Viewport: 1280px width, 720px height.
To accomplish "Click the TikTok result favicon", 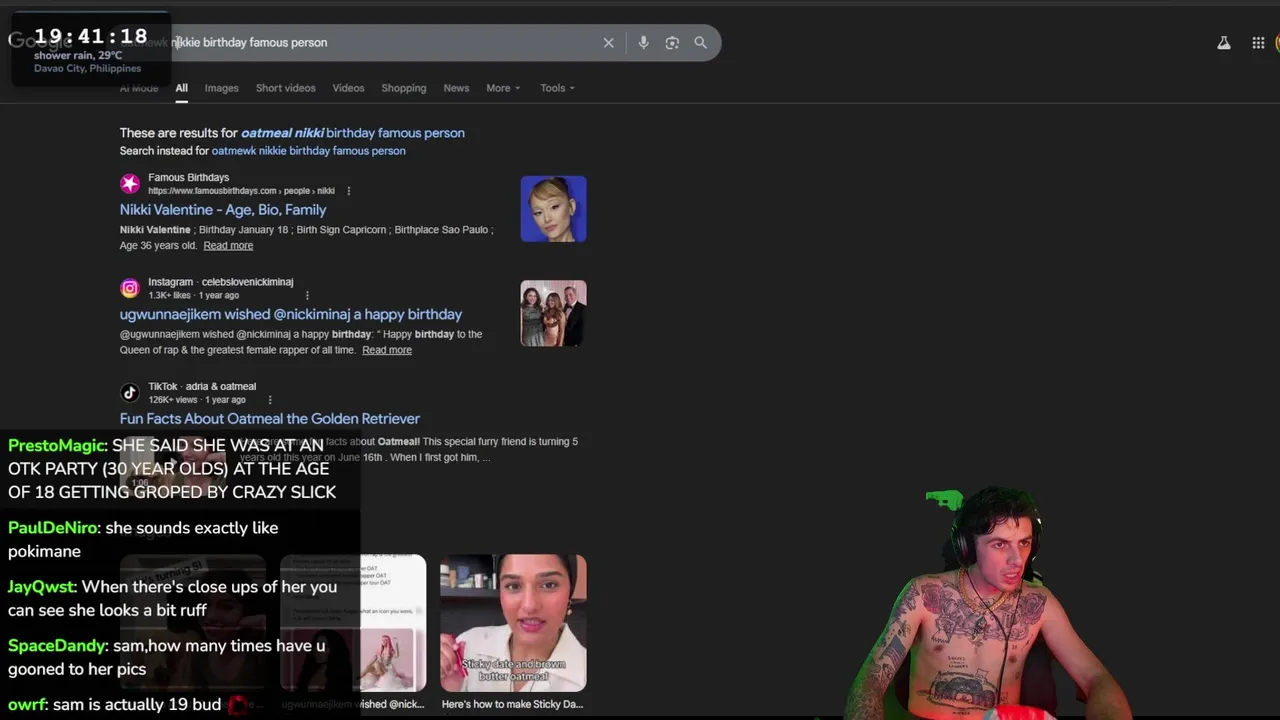I will 130,392.
